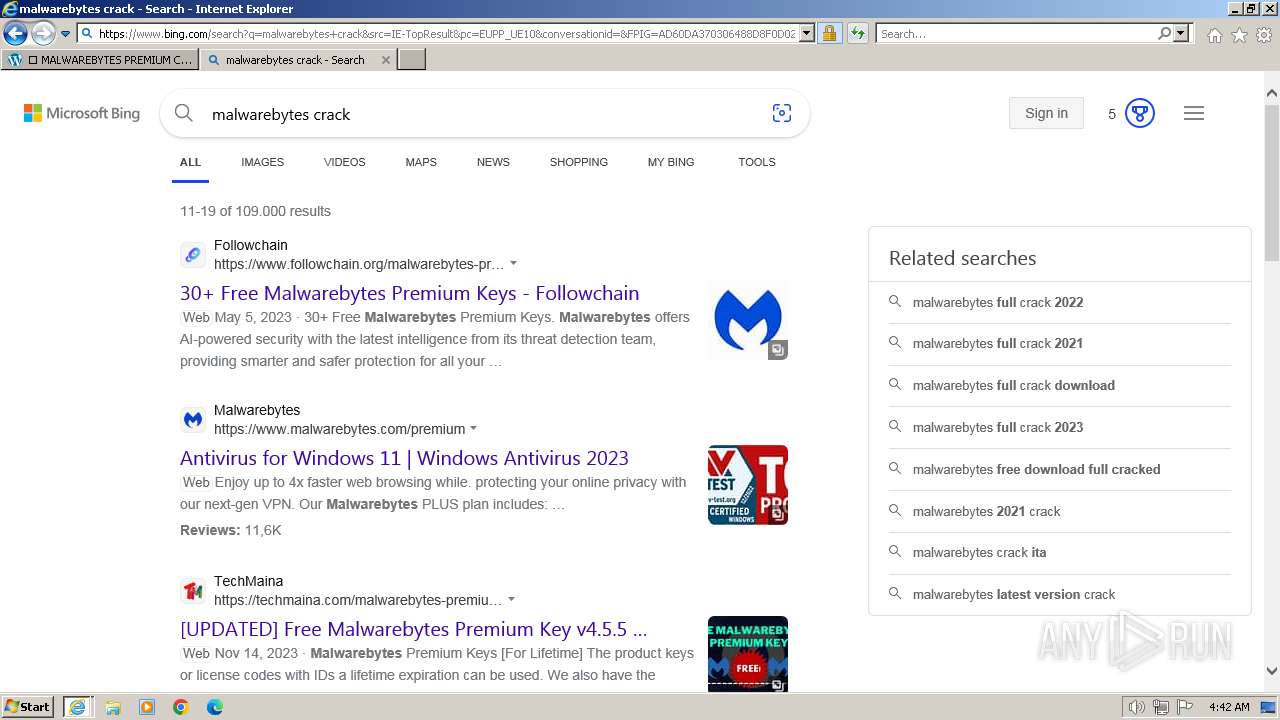The height and width of the screenshot is (720, 1280).
Task: Open Antivirus for Windows 11 link
Action: pos(404,458)
